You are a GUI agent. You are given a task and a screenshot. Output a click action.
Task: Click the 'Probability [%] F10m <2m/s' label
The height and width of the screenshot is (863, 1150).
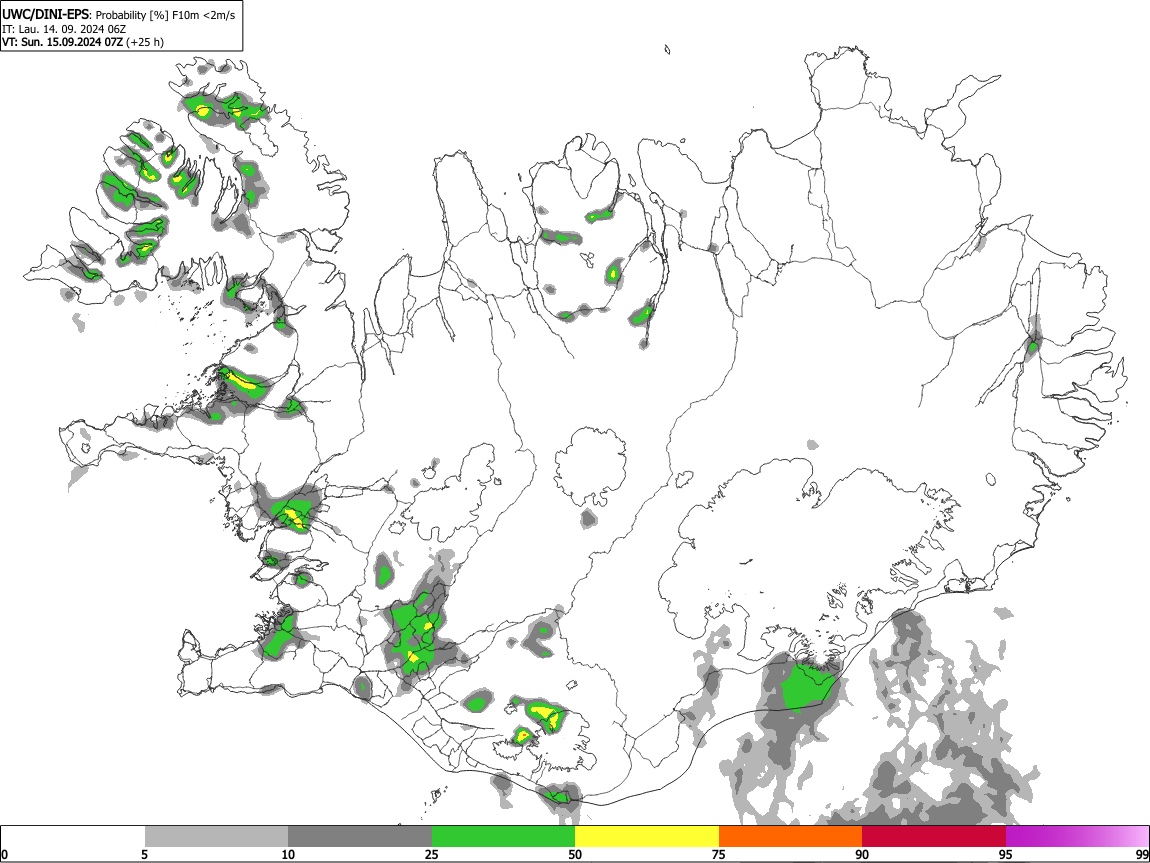tap(166, 15)
